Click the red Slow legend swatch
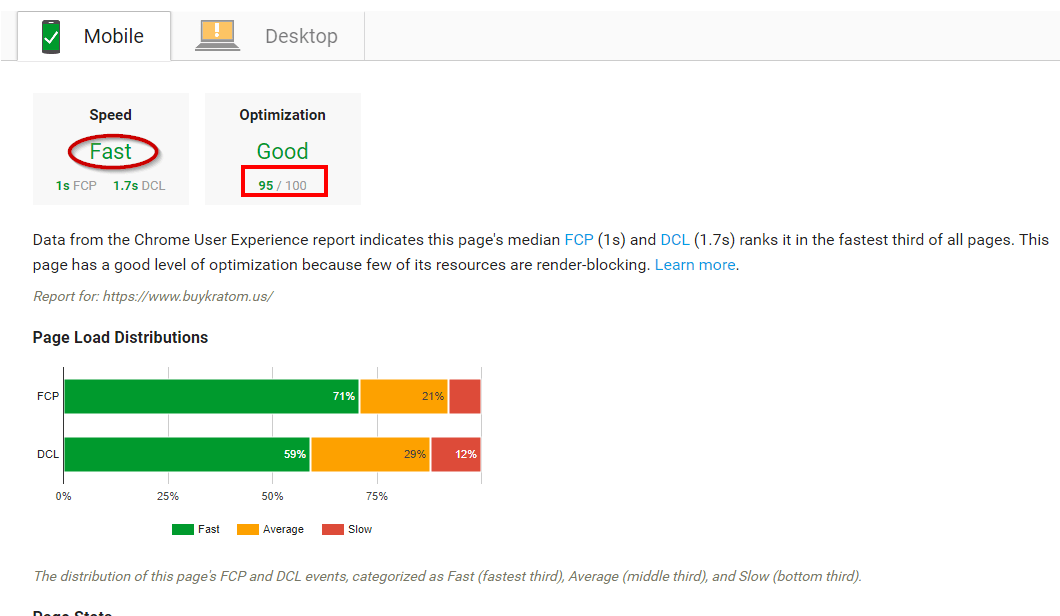 [x=332, y=529]
